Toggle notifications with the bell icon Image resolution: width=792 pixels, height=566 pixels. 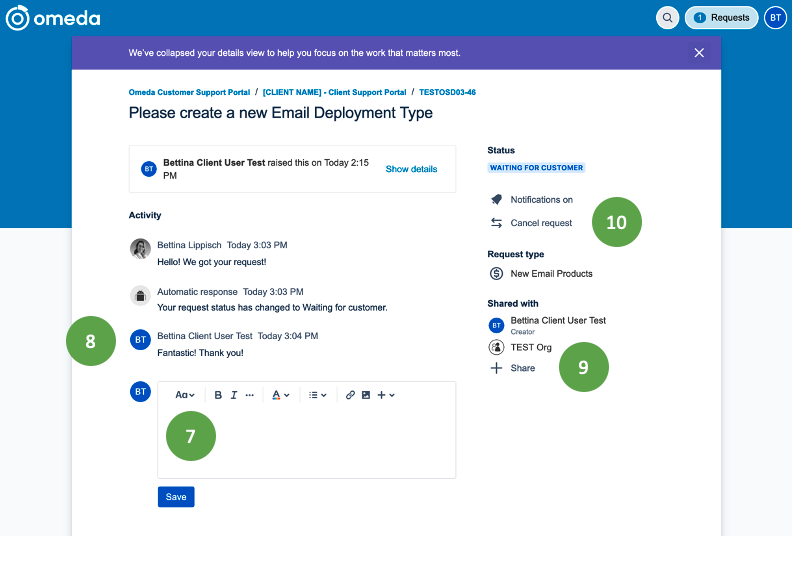click(496, 200)
